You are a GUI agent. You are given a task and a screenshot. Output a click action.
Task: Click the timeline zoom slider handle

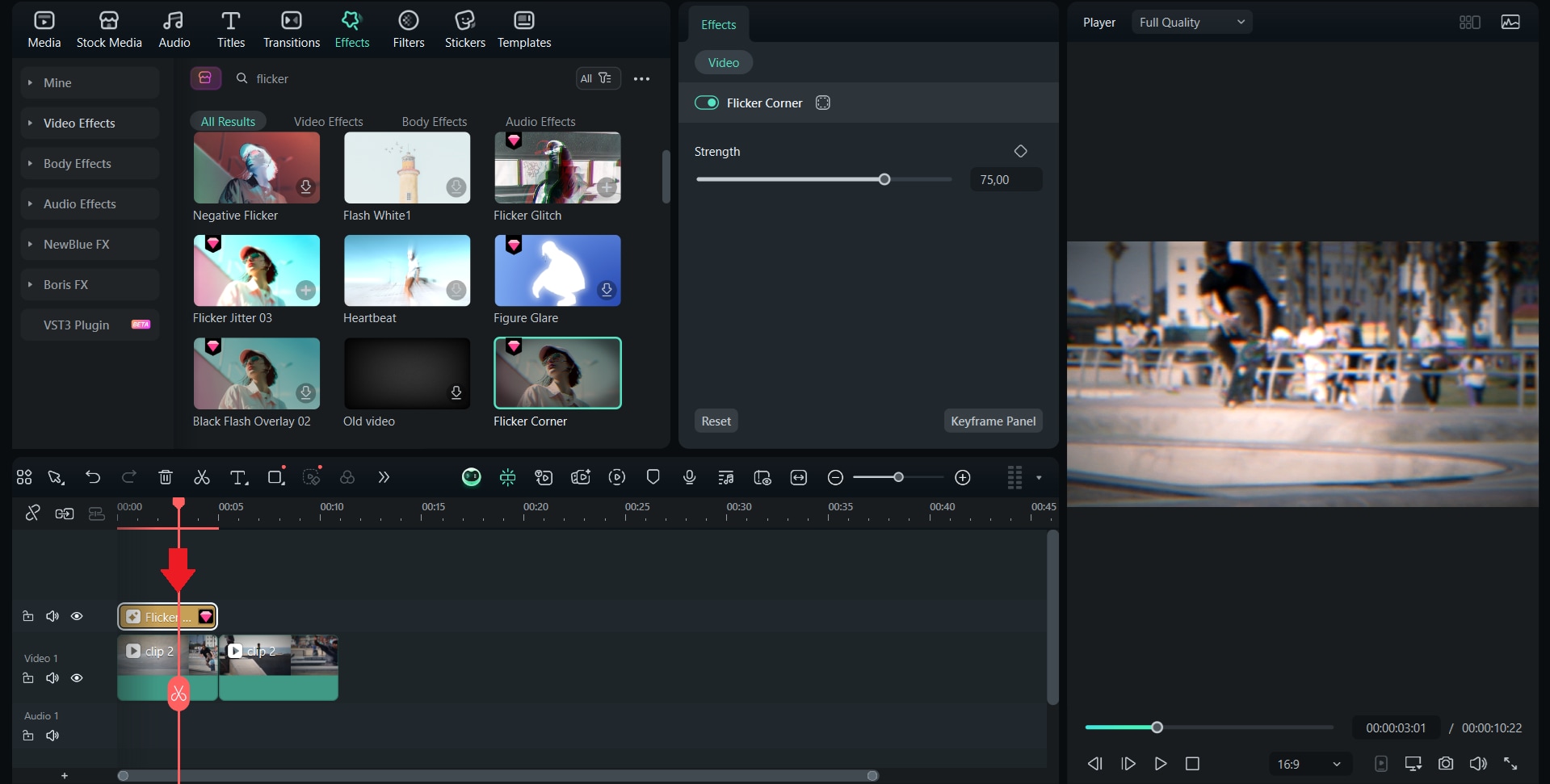pos(898,477)
